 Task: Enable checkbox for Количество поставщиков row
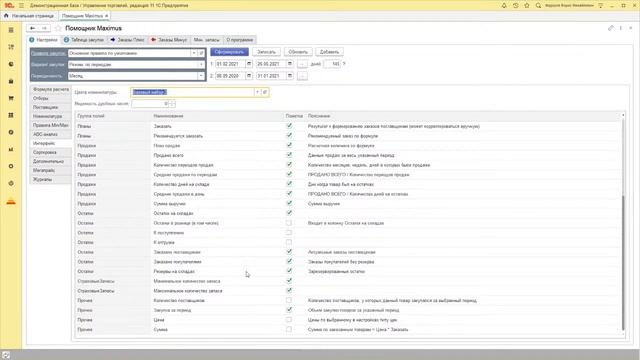289,300
